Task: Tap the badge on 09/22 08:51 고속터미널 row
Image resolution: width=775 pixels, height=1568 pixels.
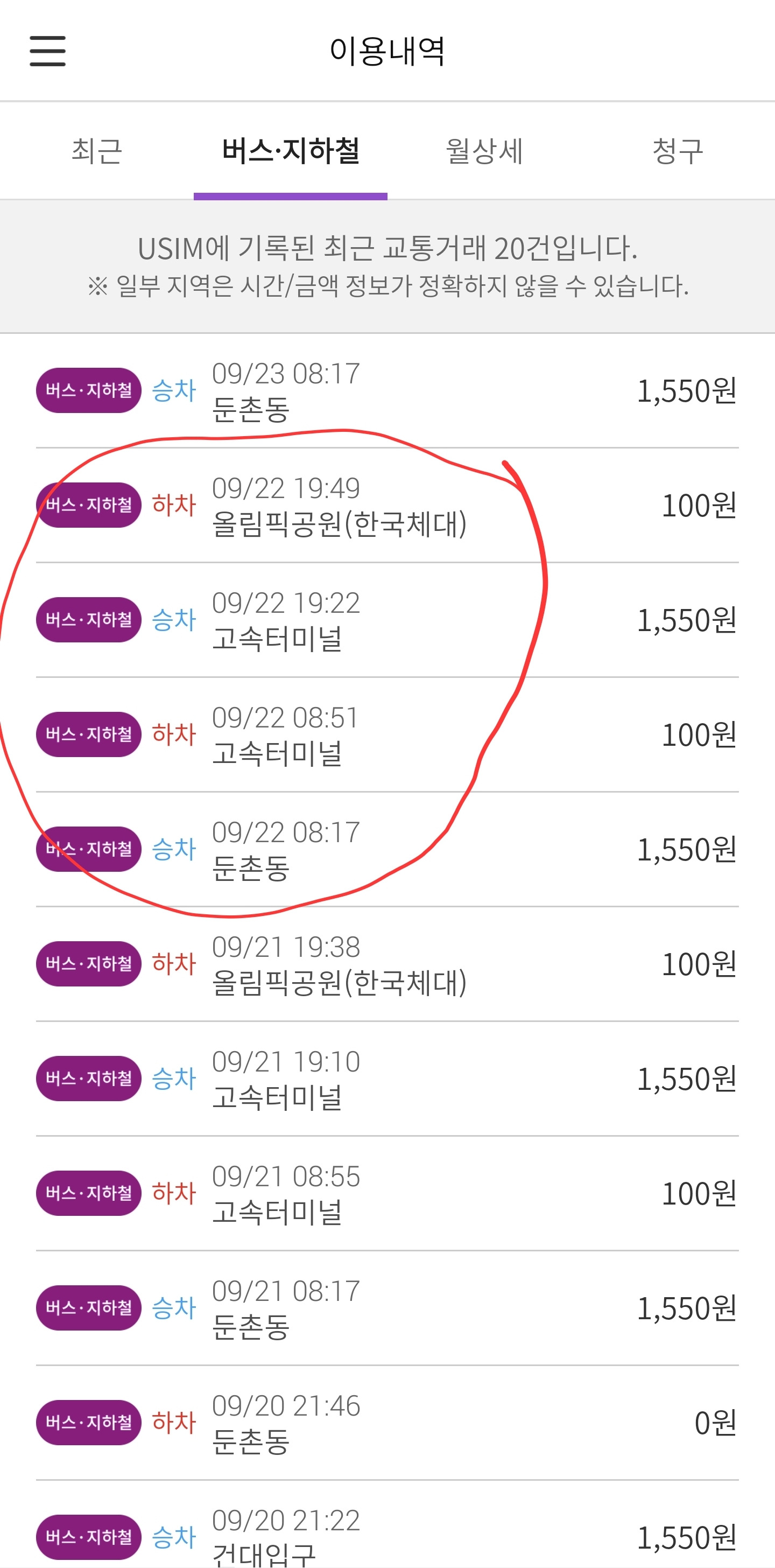Action: [x=89, y=734]
